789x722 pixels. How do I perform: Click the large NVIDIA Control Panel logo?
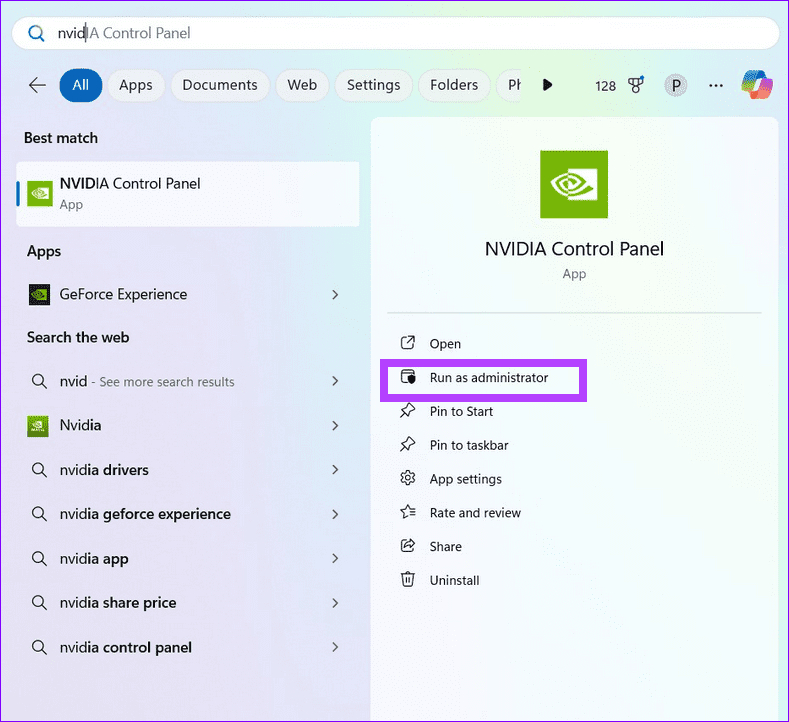[x=574, y=184]
